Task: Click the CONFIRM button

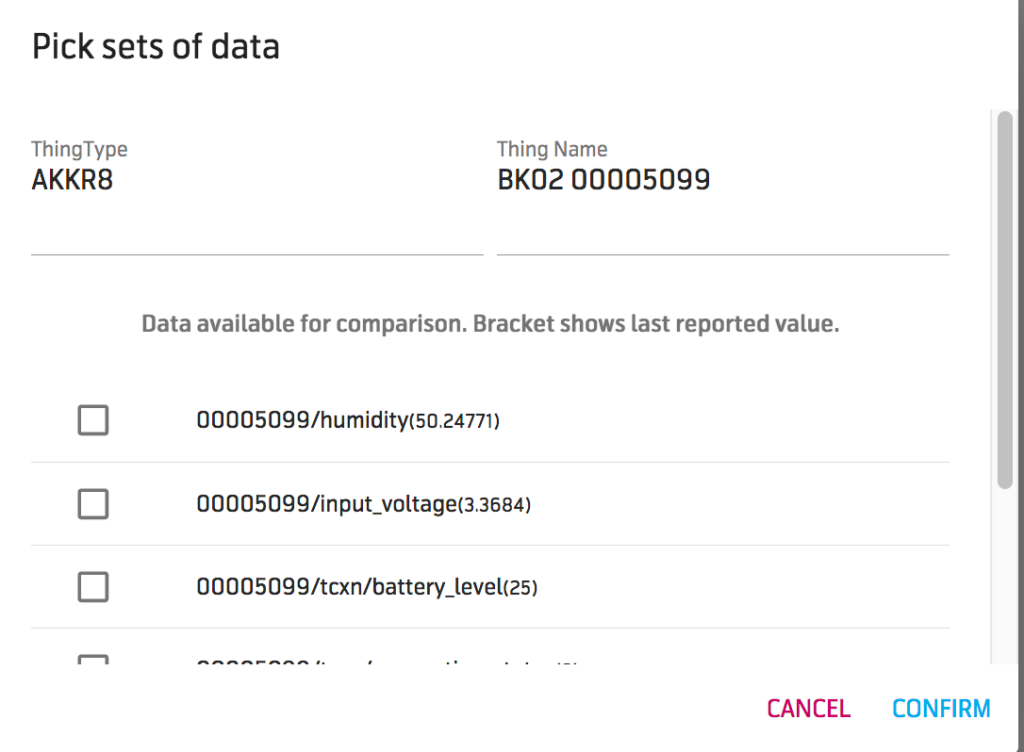Action: click(x=941, y=708)
